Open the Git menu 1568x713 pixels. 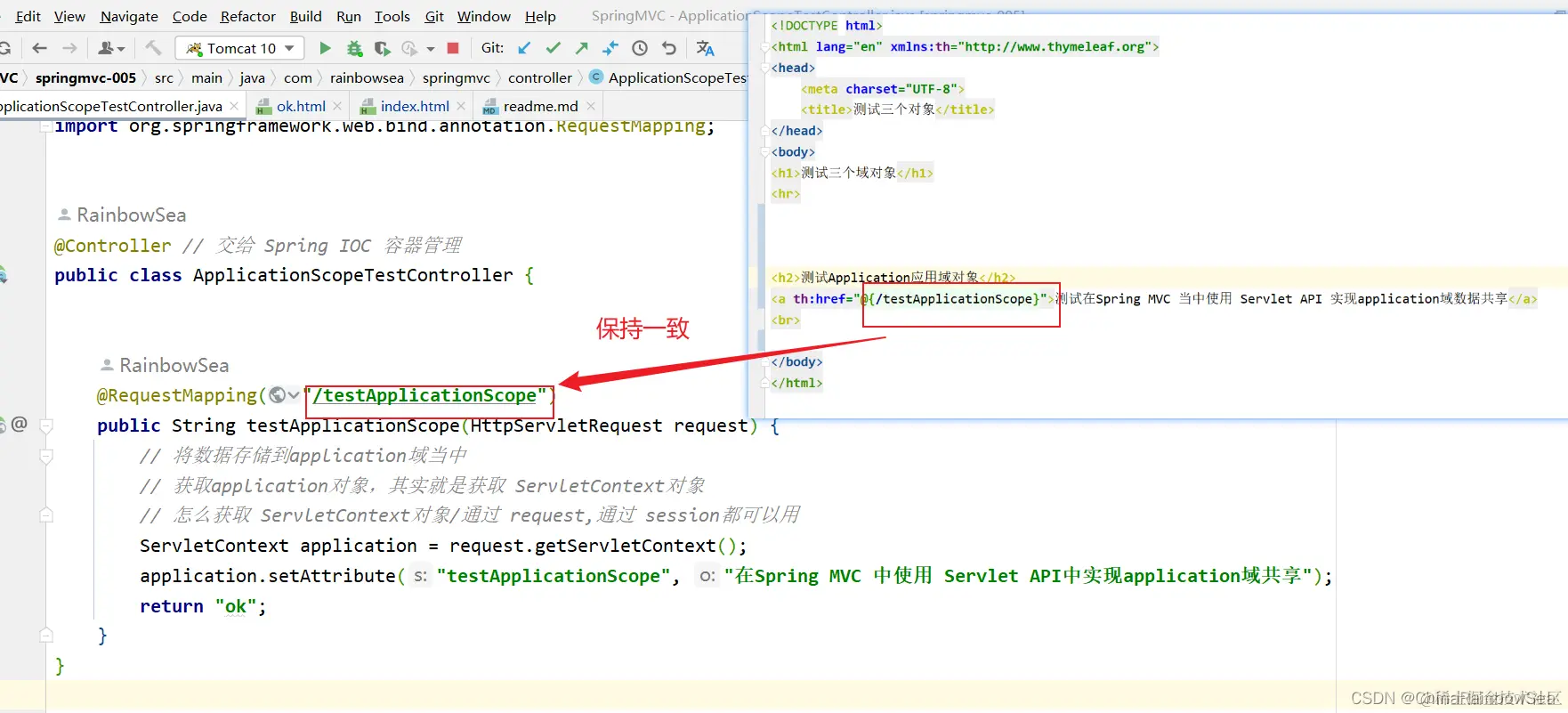tap(435, 16)
